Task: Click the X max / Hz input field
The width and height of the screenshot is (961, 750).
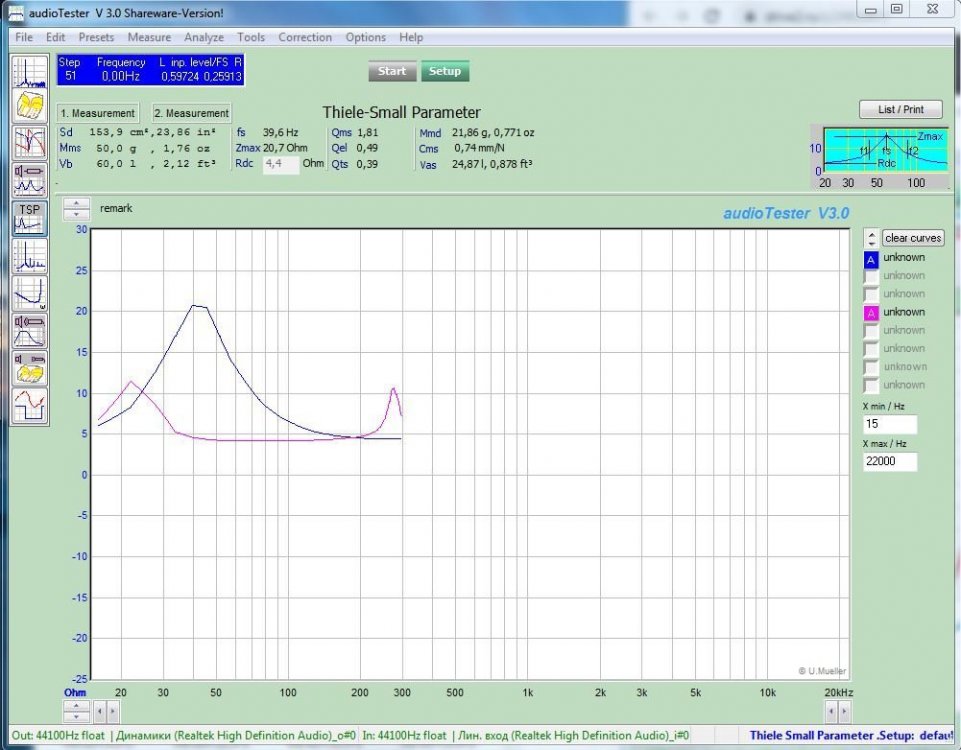Action: (x=889, y=461)
